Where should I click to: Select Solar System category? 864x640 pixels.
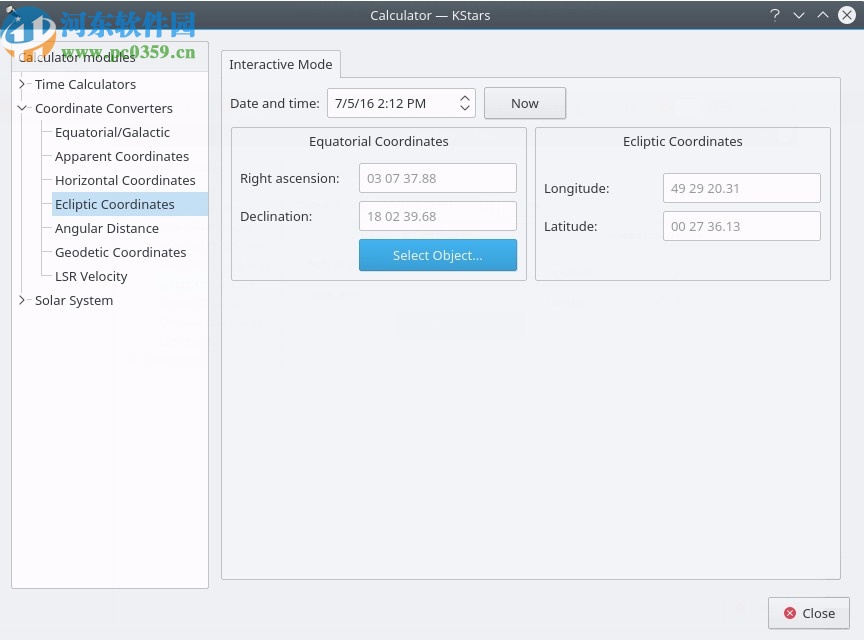[74, 300]
